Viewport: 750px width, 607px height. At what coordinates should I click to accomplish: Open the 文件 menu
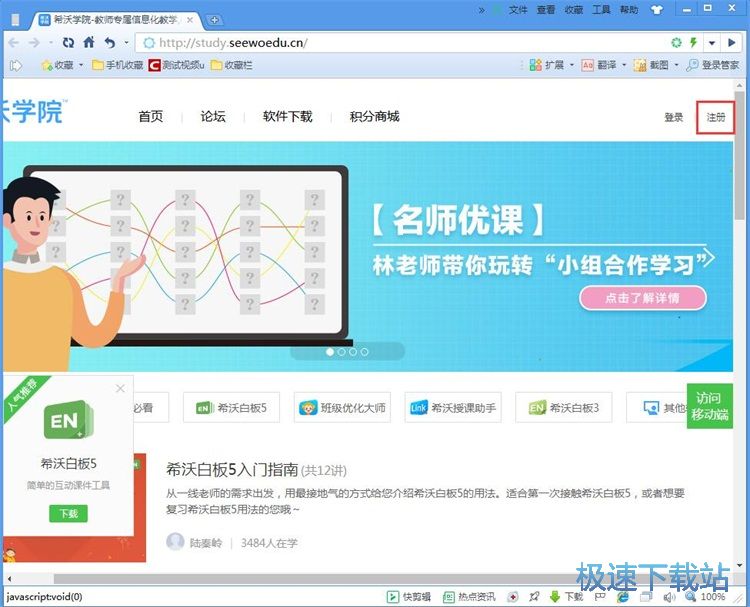tap(518, 10)
